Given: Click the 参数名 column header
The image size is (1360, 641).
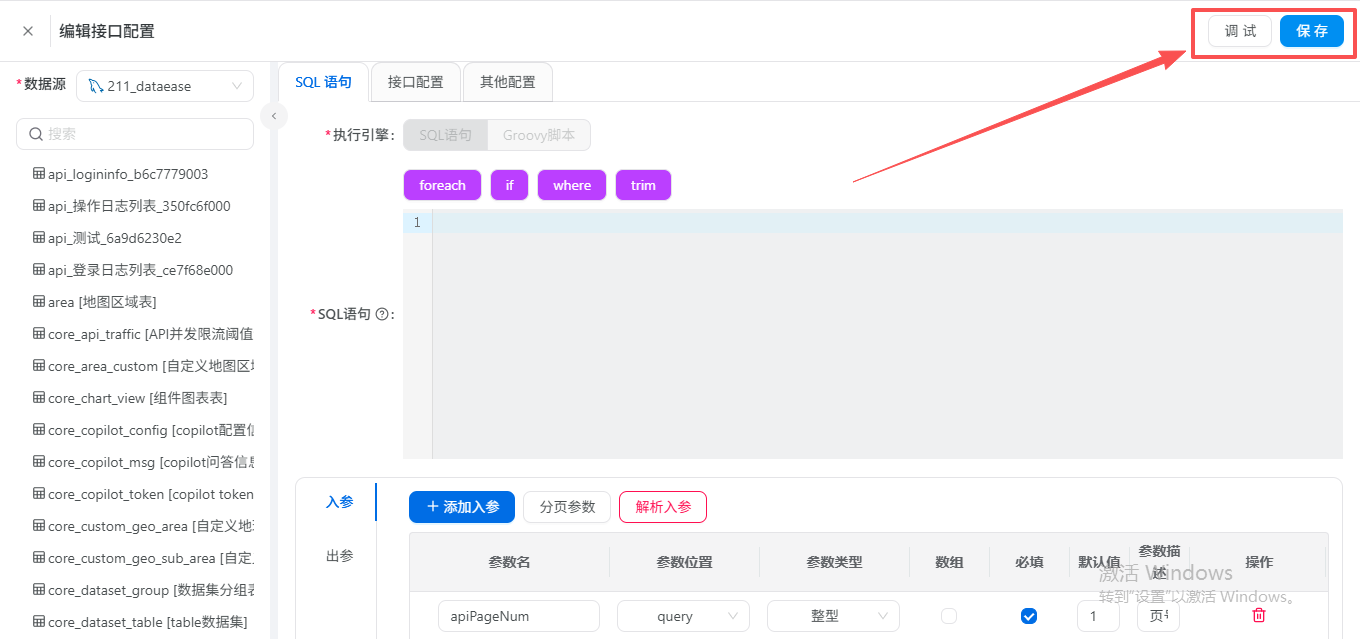Looking at the screenshot, I should coord(509,562).
